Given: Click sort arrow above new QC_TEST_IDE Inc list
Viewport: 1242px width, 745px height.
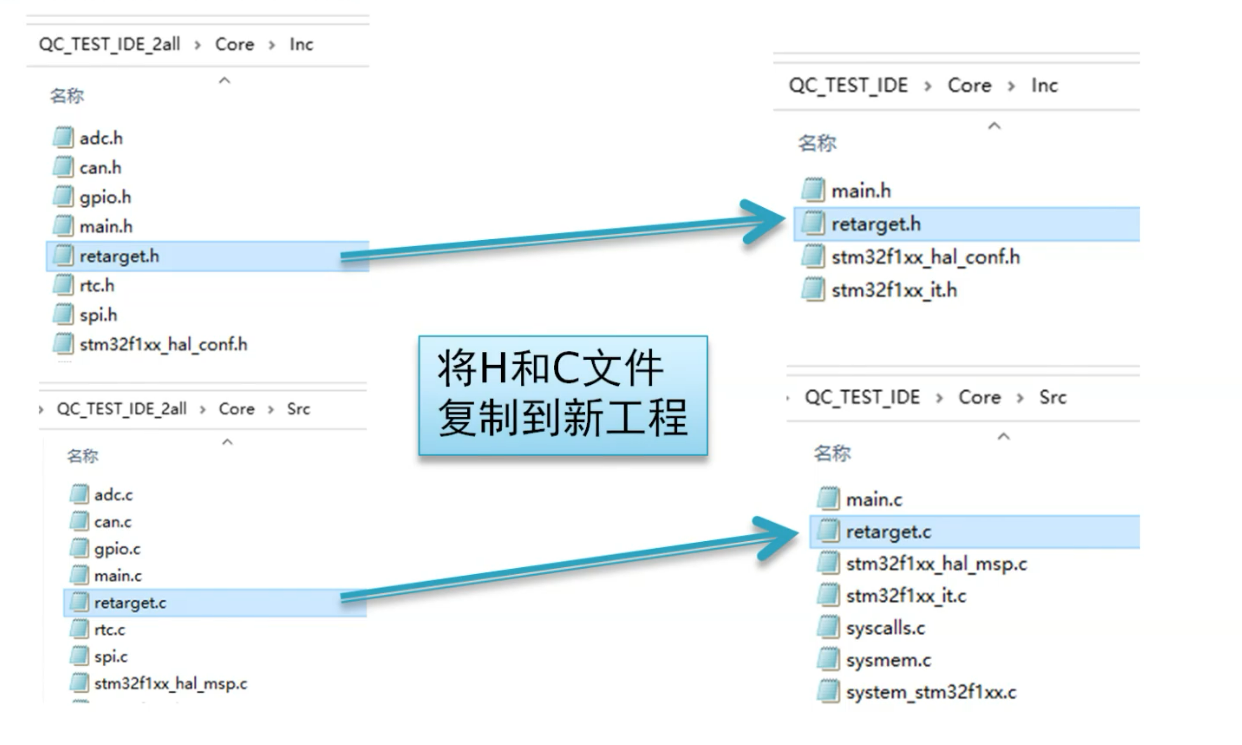Looking at the screenshot, I should point(994,126).
